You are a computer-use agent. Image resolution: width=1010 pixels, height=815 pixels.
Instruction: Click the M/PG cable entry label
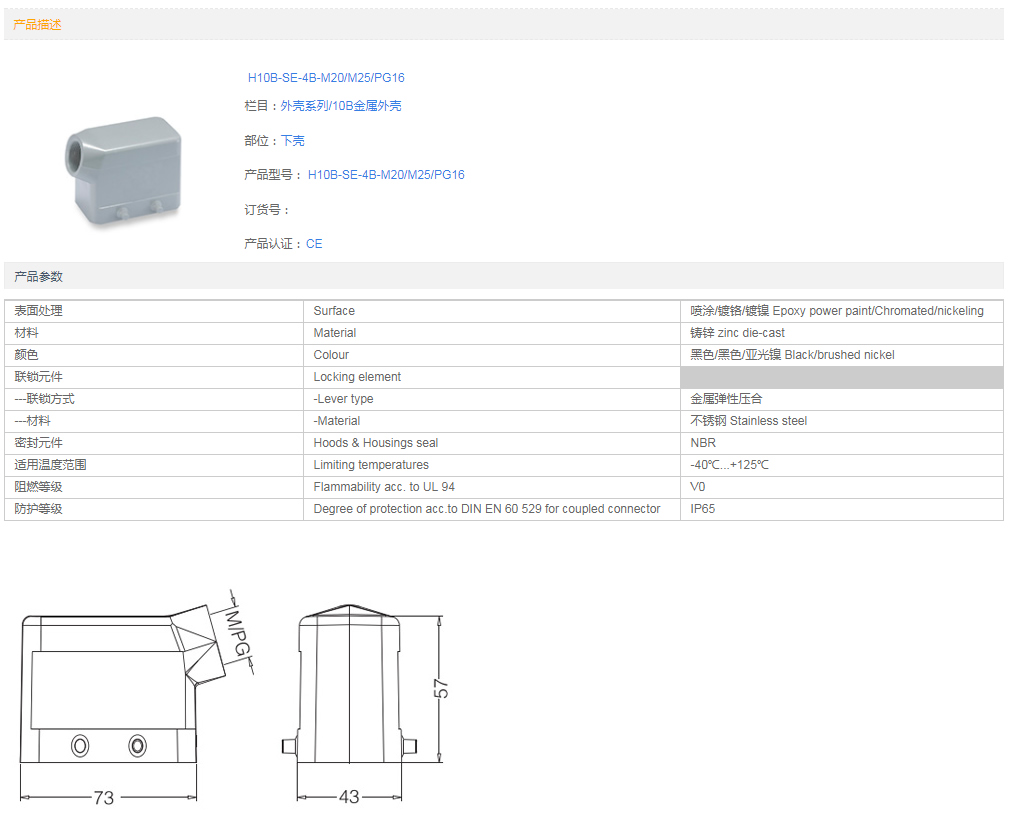pyautogui.click(x=236, y=634)
